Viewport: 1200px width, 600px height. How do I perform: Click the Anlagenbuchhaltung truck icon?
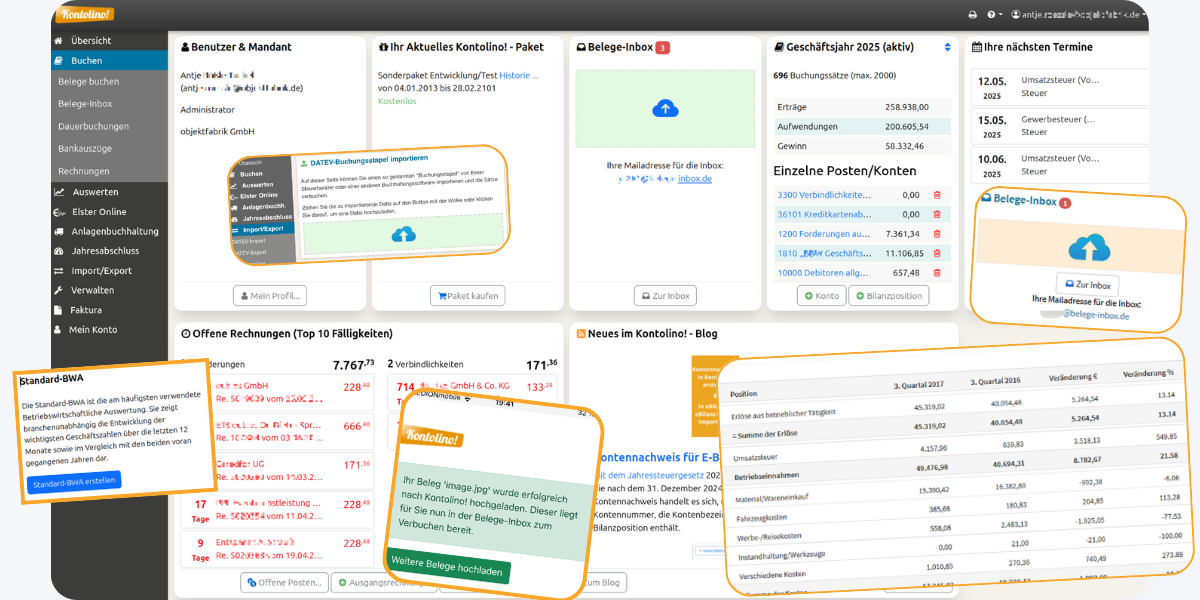[x=59, y=231]
